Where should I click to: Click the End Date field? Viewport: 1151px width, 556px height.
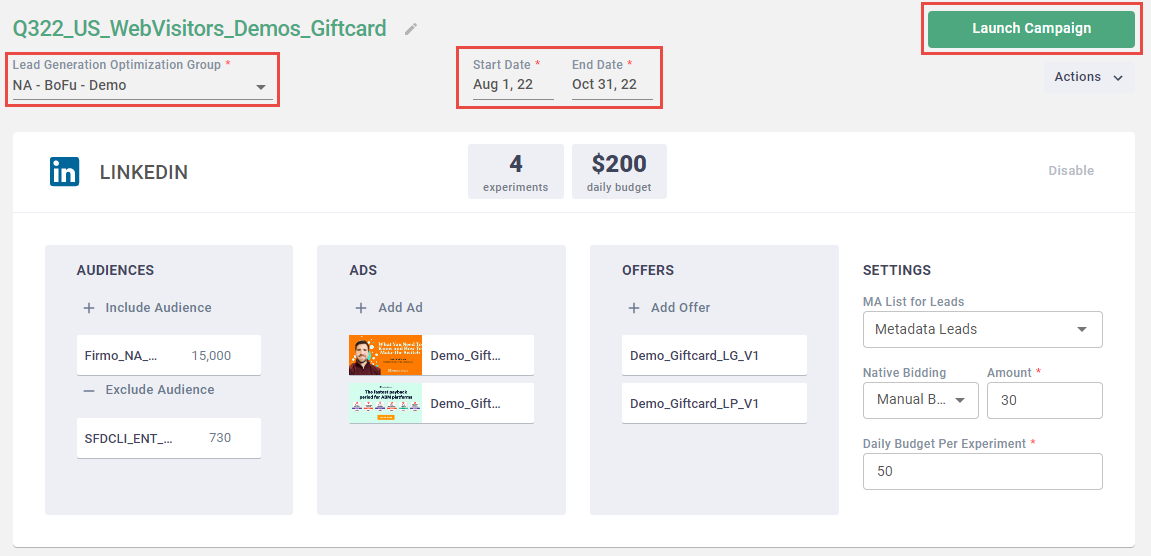click(611, 85)
